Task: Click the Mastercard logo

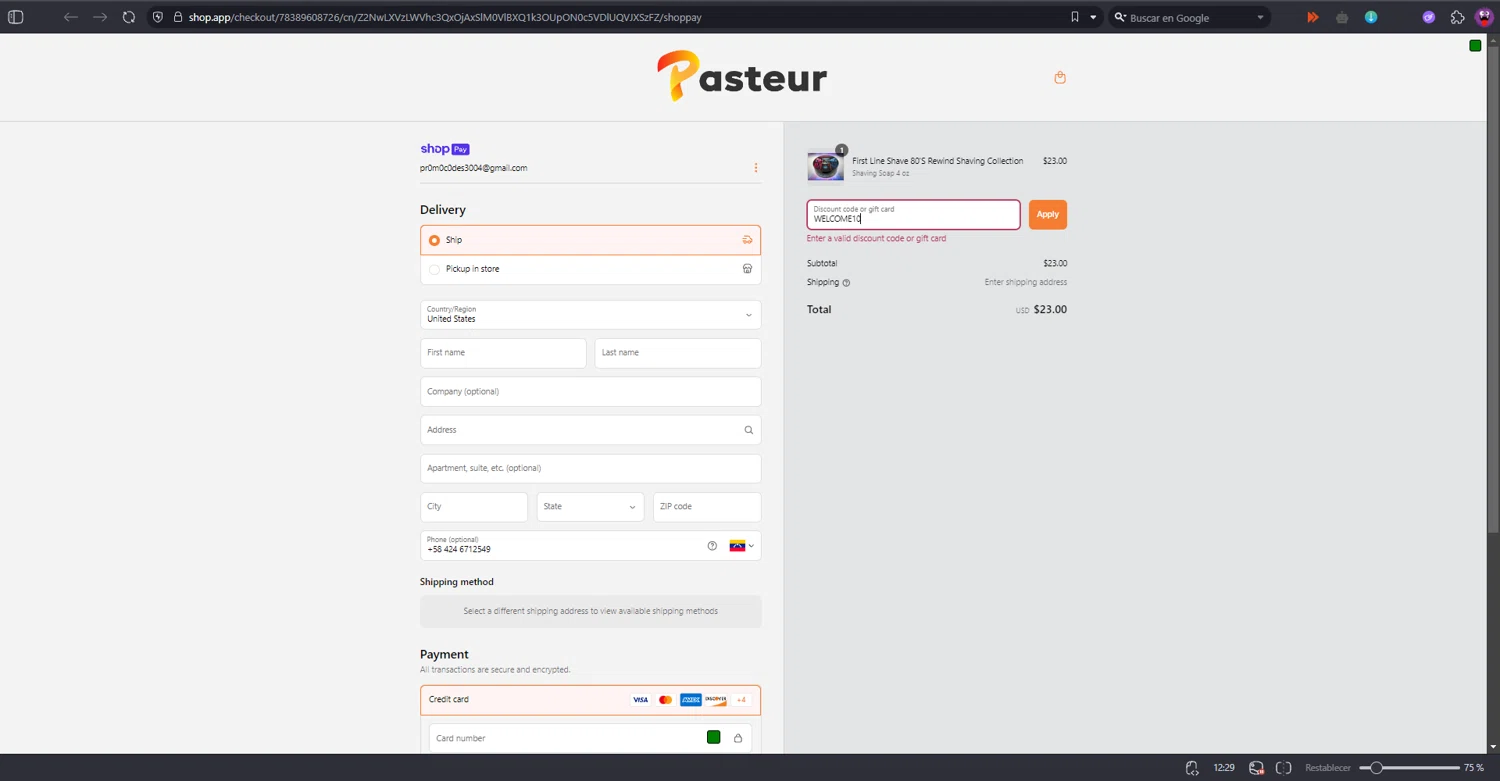Action: coord(665,700)
